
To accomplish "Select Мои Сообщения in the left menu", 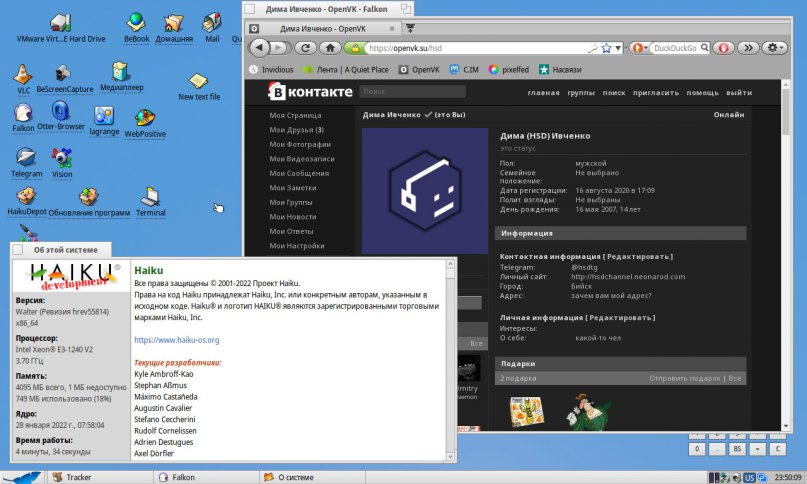I will [300, 173].
